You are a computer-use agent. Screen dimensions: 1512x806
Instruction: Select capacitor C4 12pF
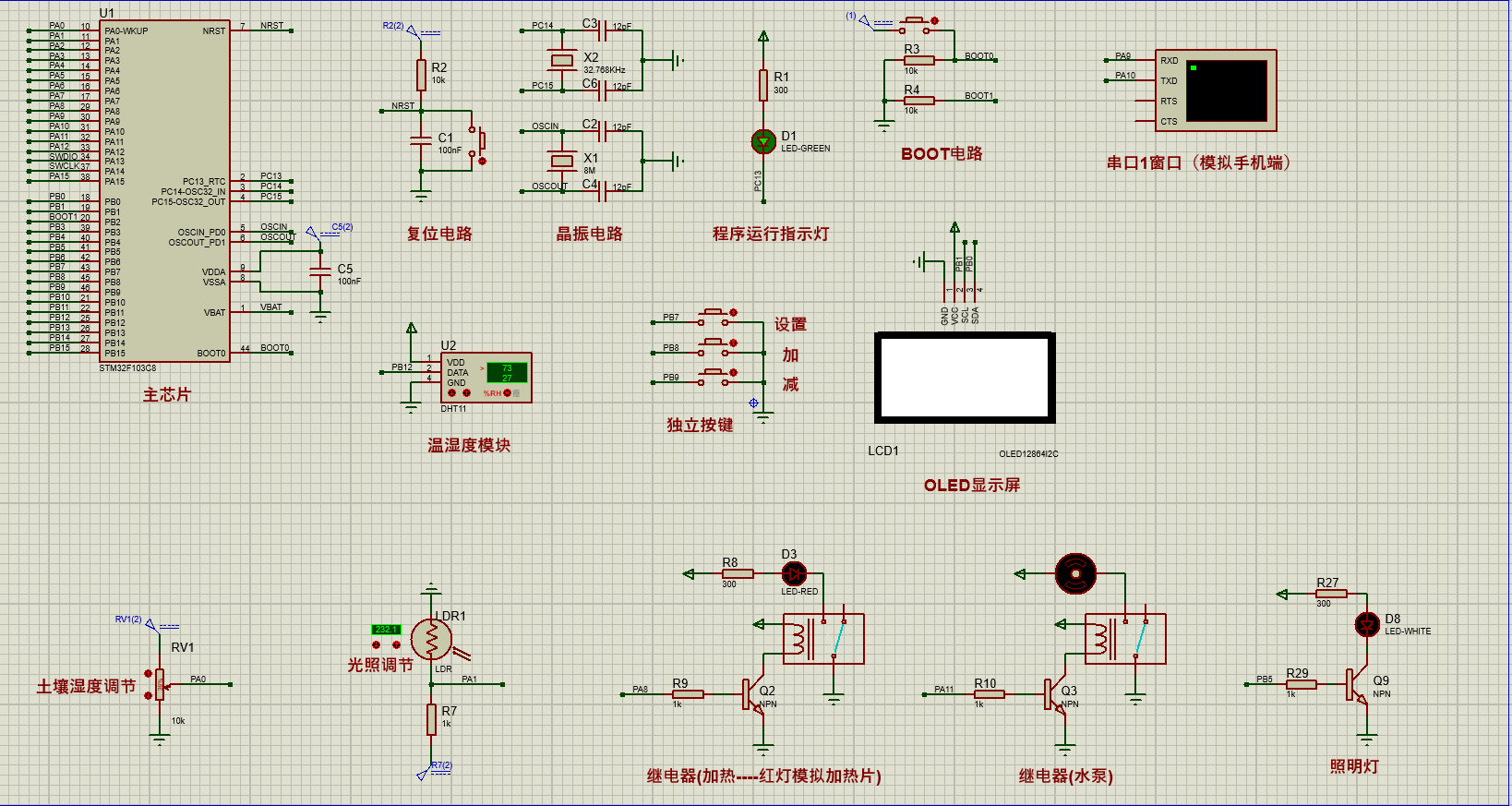point(602,191)
